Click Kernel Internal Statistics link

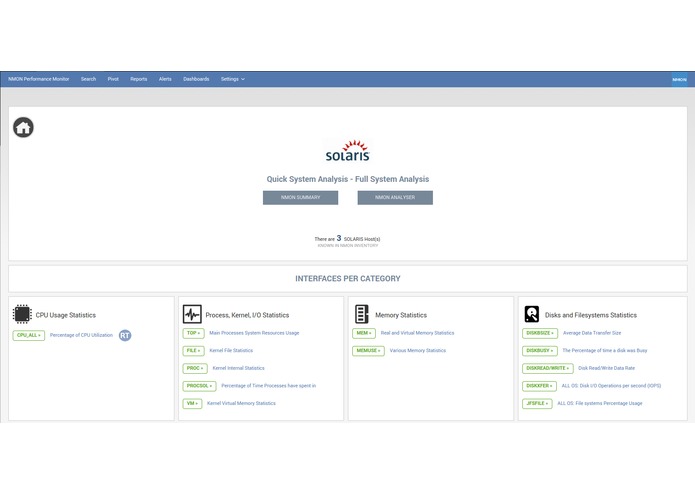click(238, 369)
